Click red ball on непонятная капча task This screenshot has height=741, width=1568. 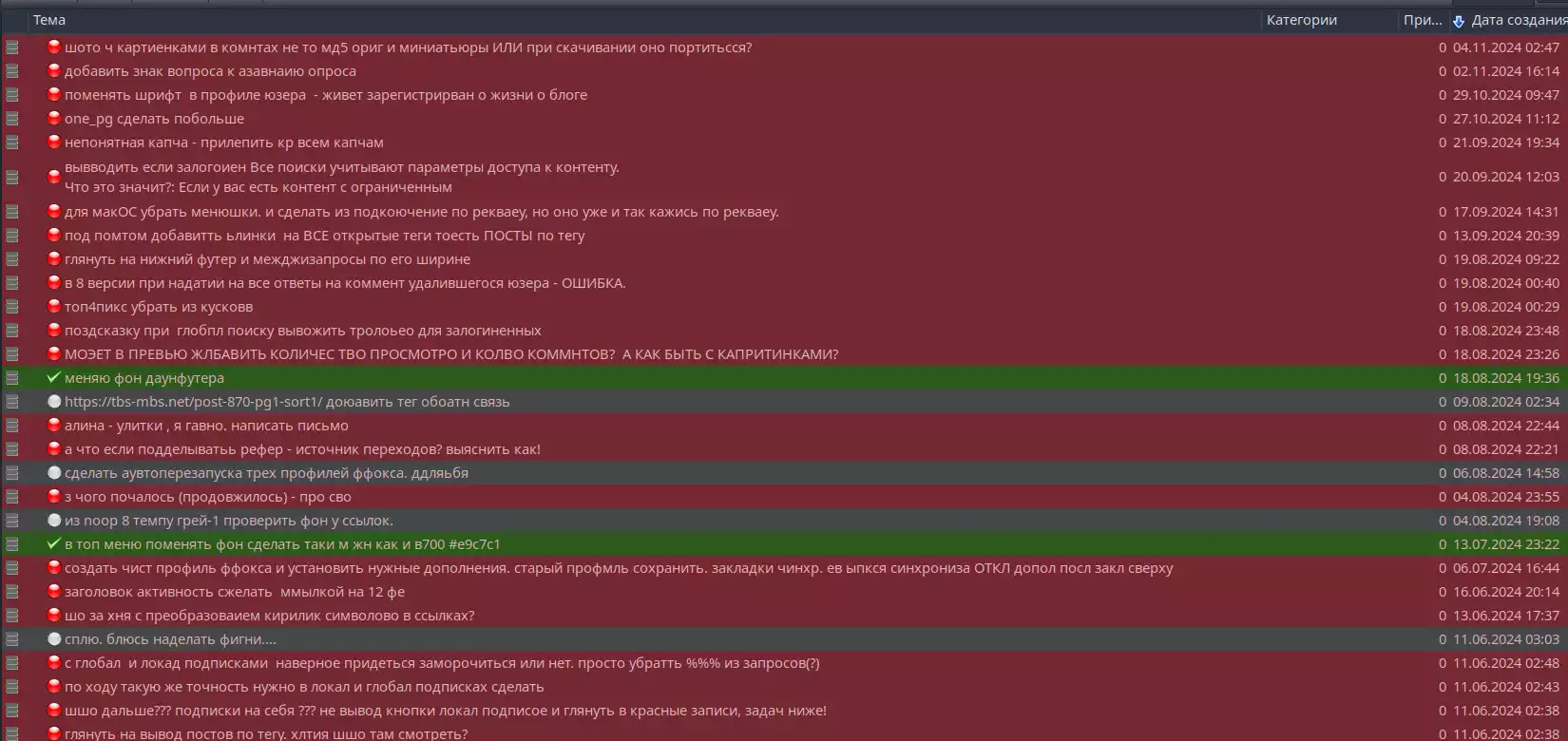click(x=54, y=142)
